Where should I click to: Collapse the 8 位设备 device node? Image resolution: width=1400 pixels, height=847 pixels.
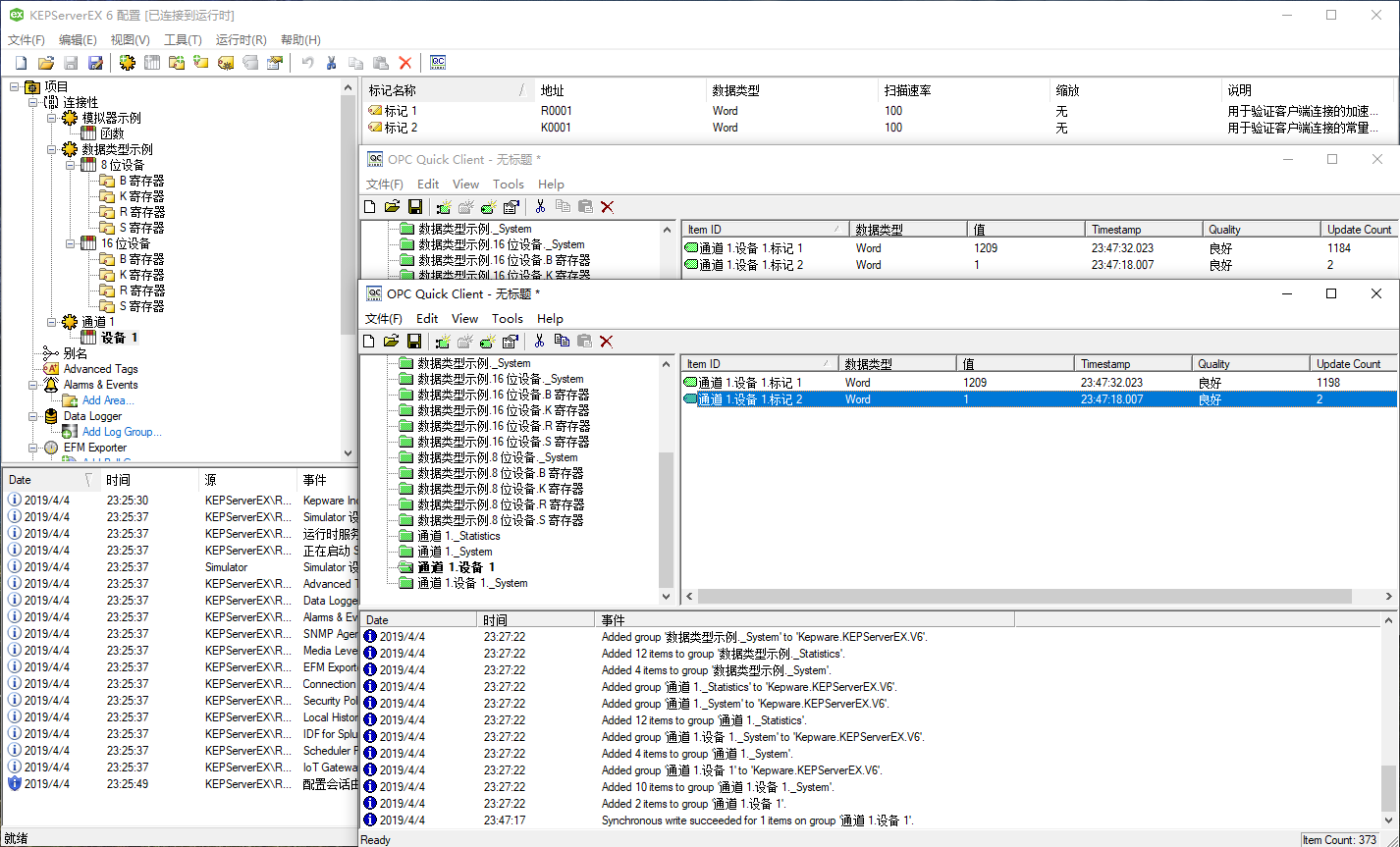pyautogui.click(x=70, y=165)
